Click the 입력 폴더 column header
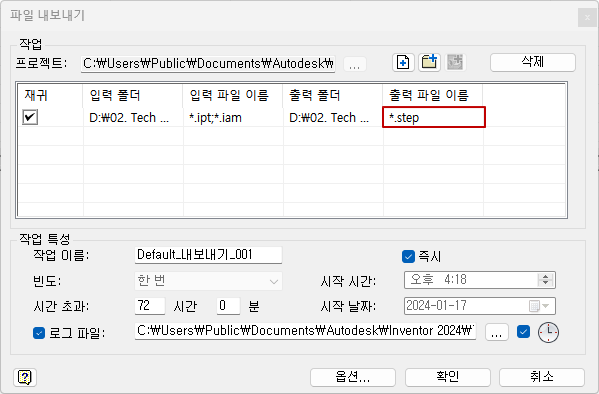 [x=133, y=95]
